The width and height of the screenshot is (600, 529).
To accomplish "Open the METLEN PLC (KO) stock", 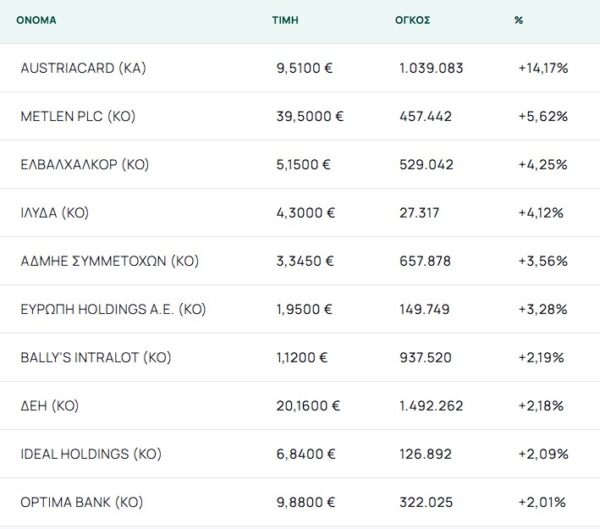I will (x=78, y=116).
